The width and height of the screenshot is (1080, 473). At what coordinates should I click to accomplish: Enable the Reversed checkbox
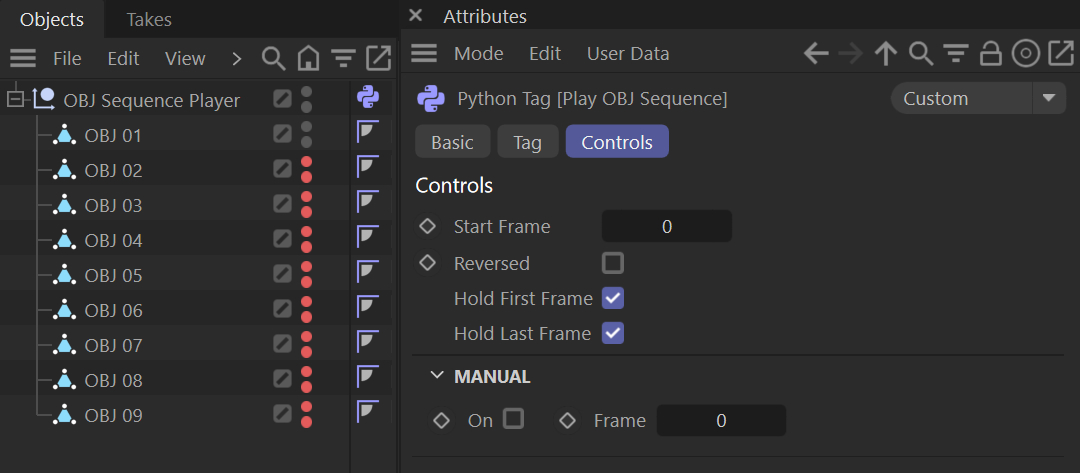[x=613, y=263]
